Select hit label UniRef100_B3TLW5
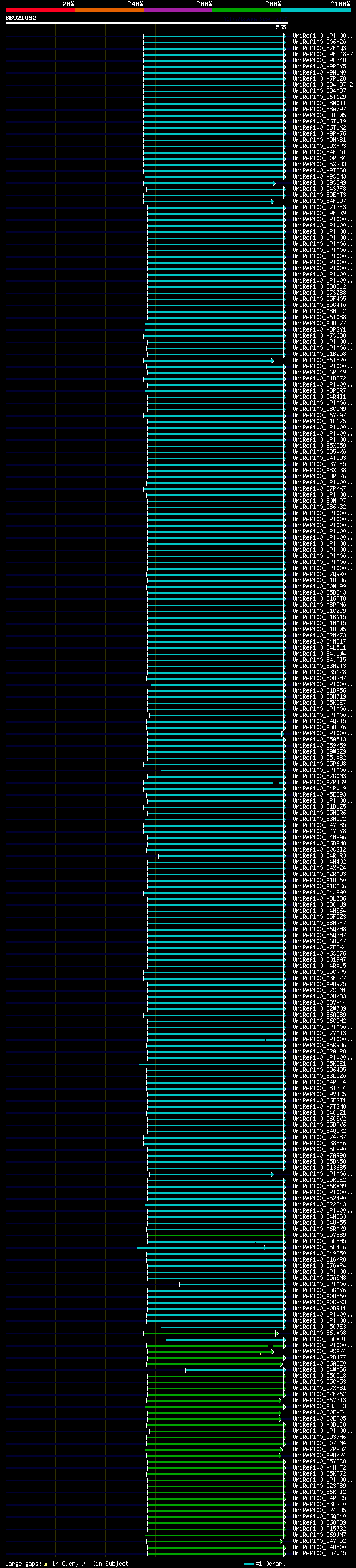 319,115
